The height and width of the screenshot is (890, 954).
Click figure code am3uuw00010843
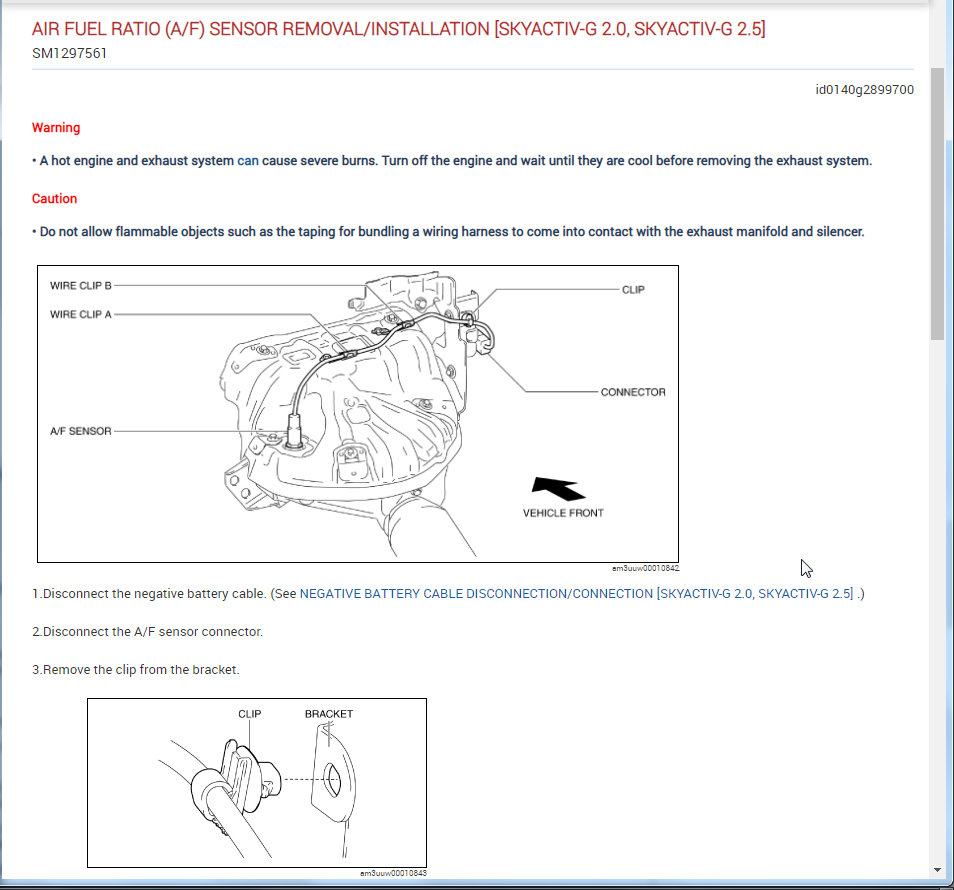(393, 873)
